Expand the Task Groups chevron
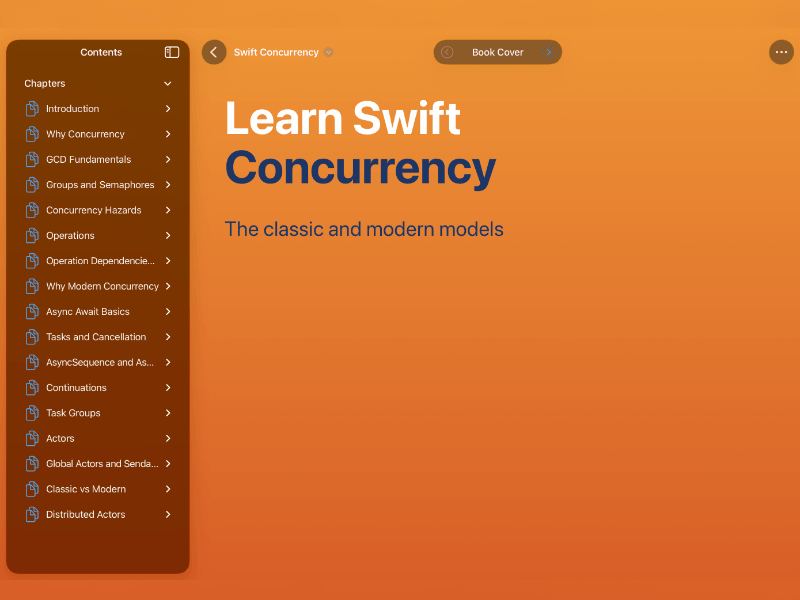Image resolution: width=800 pixels, height=600 pixels. (x=168, y=413)
